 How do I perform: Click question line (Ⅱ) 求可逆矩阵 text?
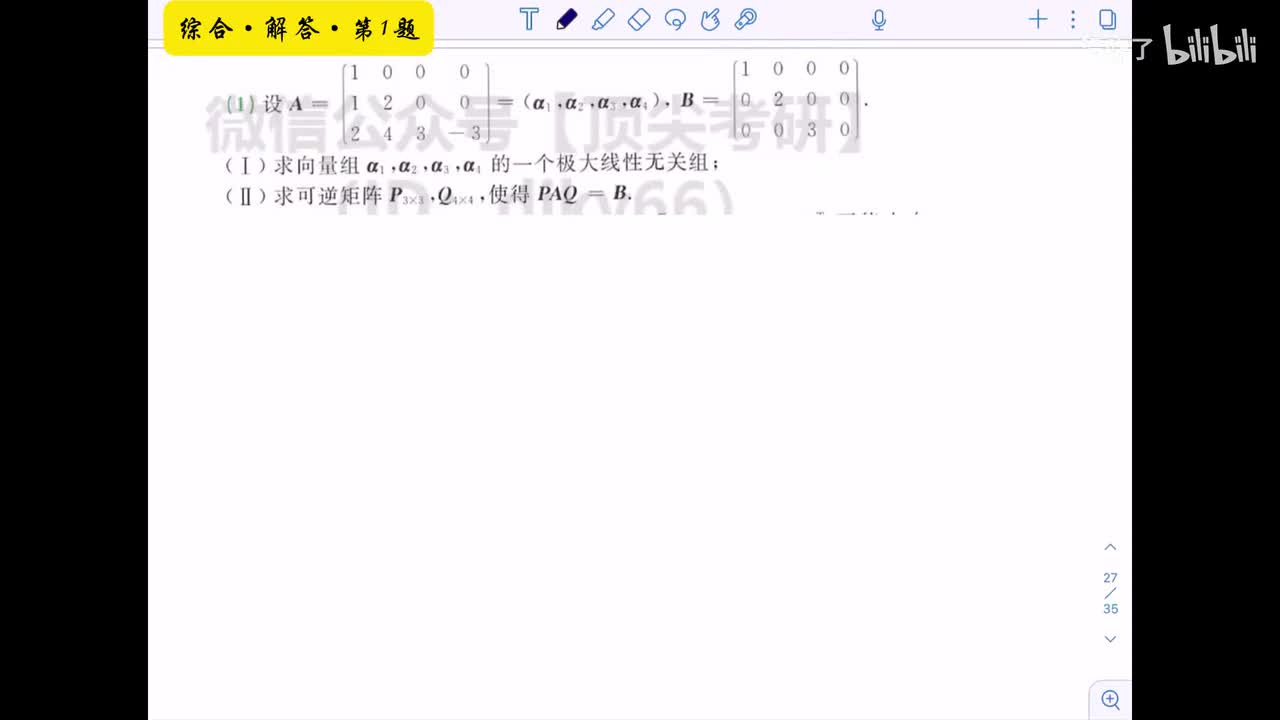429,195
